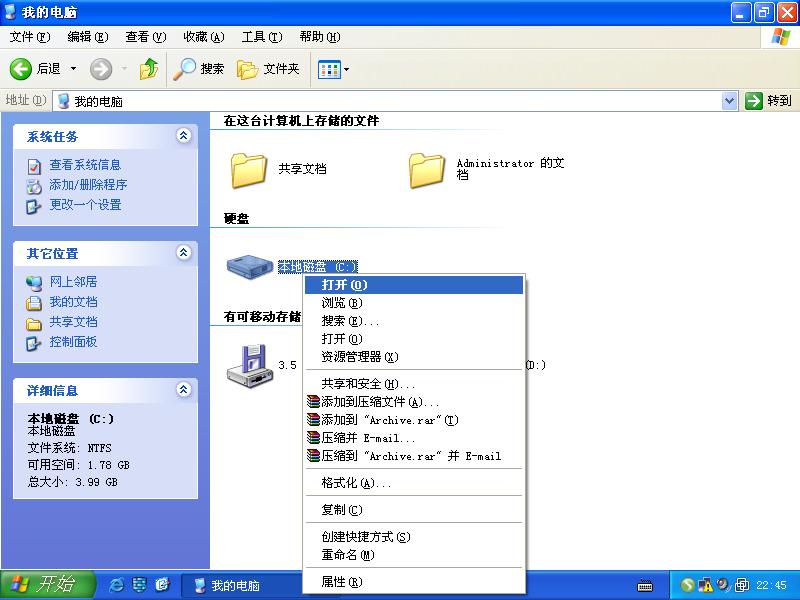Viewport: 800px width, 600px height.
Task: Choose 添加到 "Archive.rar"(T) entry
Action: 414,420
